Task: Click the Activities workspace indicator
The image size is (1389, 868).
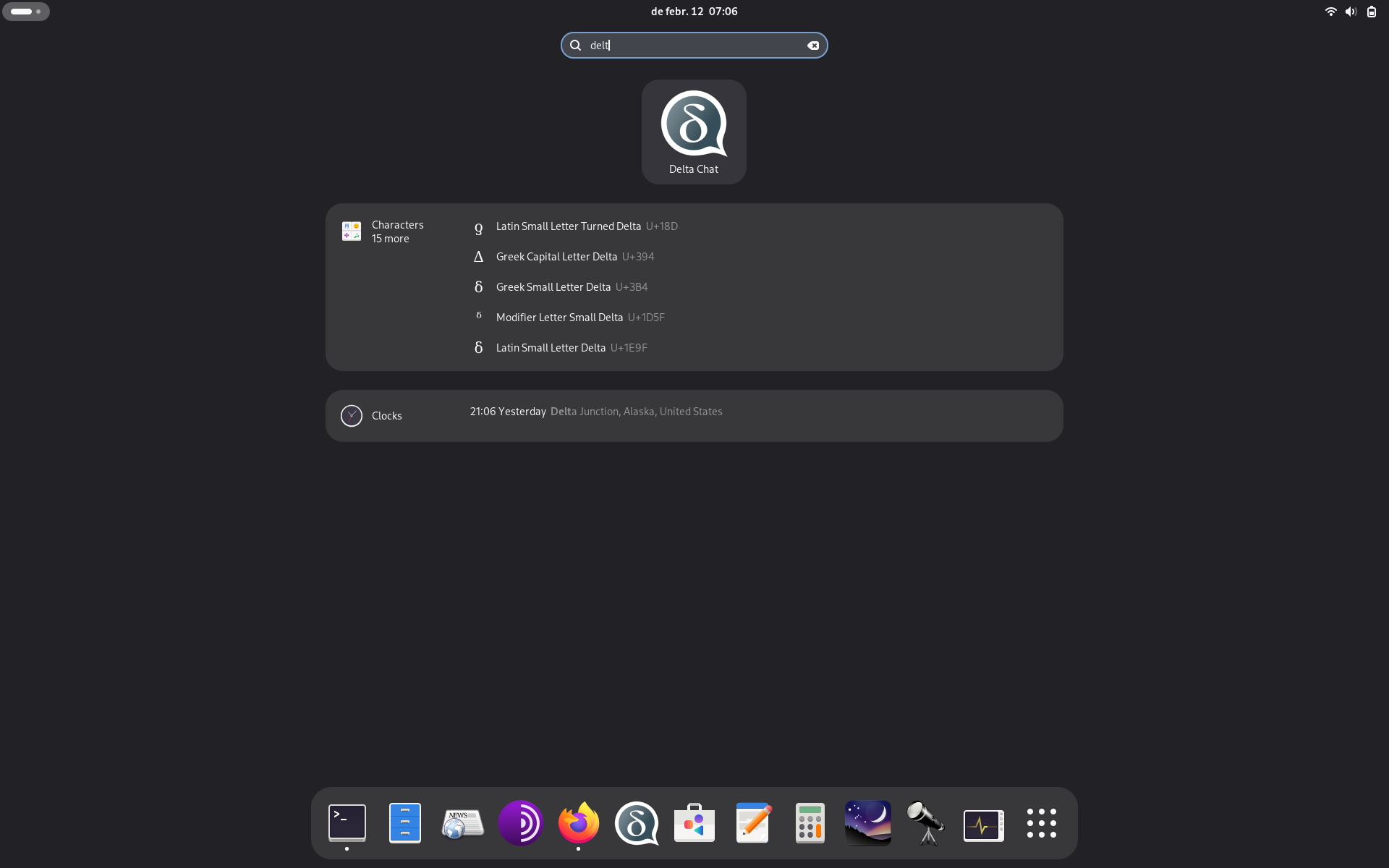Action: coord(26,12)
